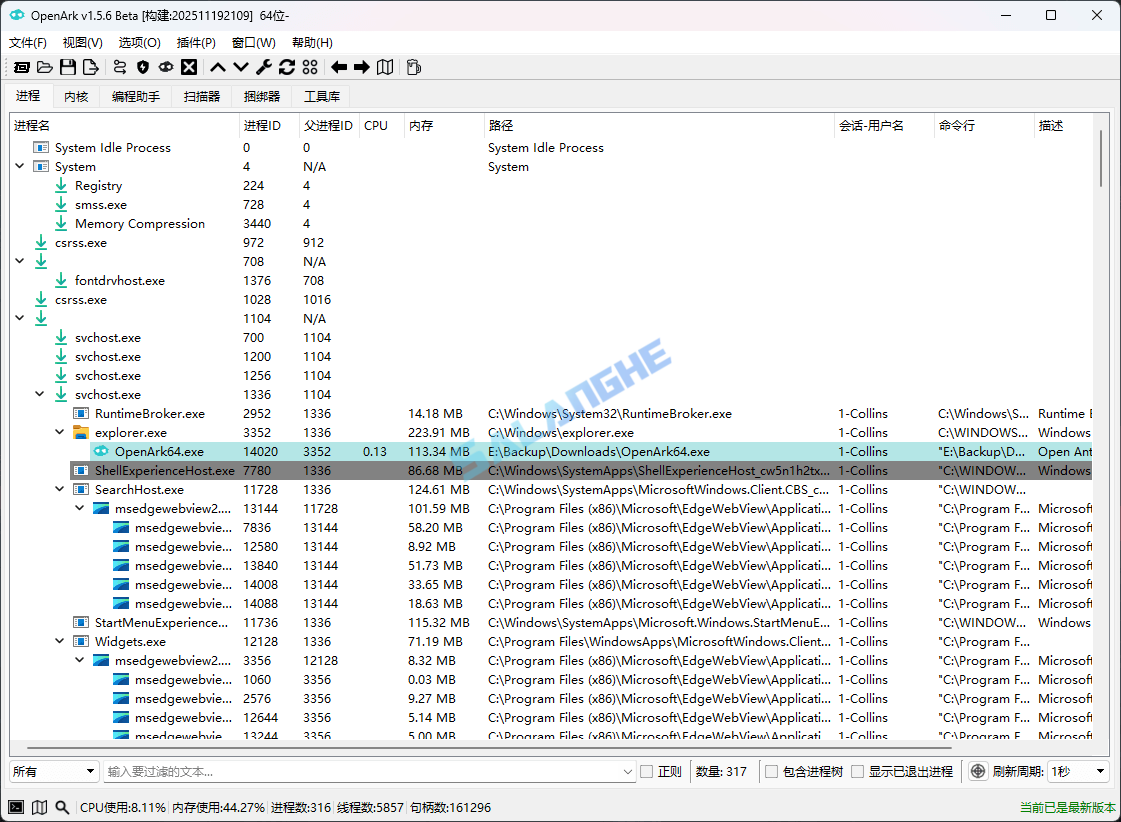The width and height of the screenshot is (1121, 822).
Task: Click the beer mug icon in the toolbar
Action: (413, 67)
